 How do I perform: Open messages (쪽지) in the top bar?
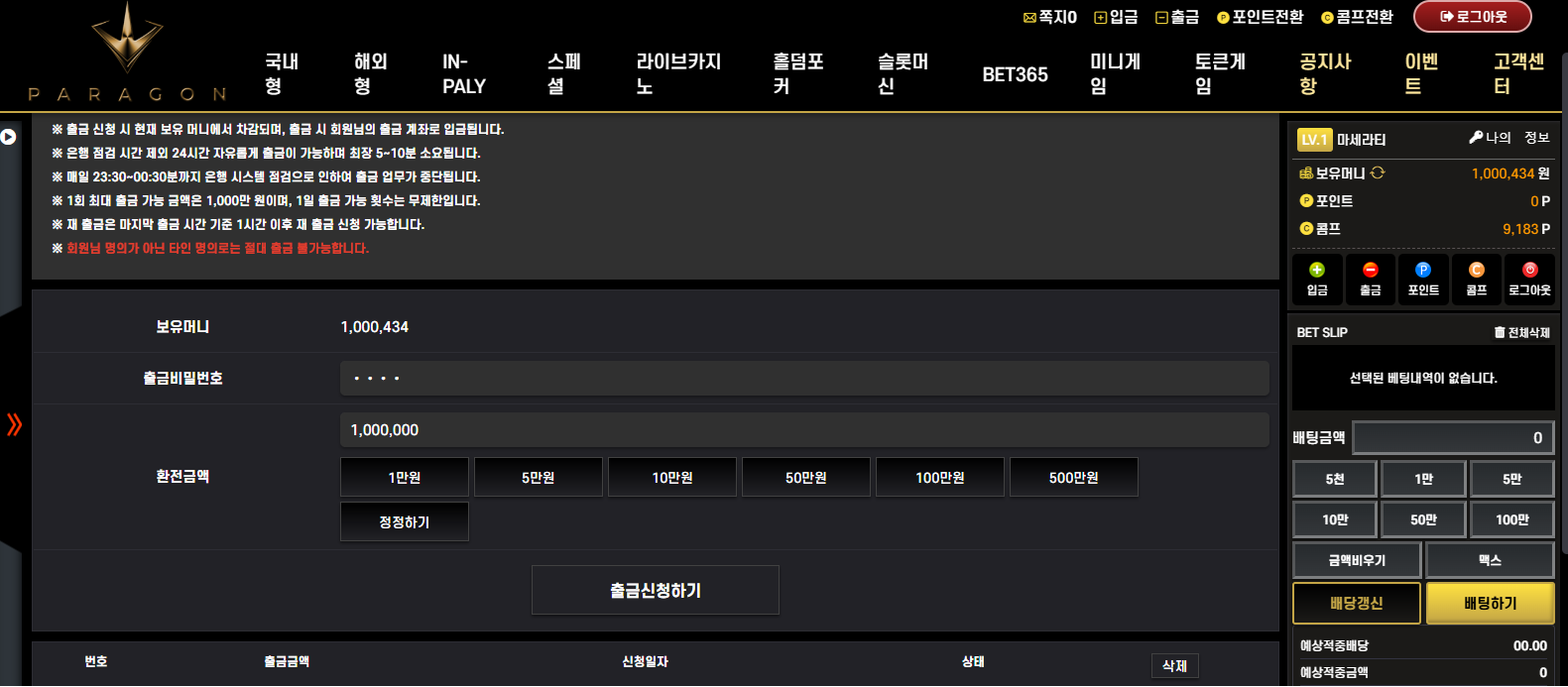click(1050, 17)
